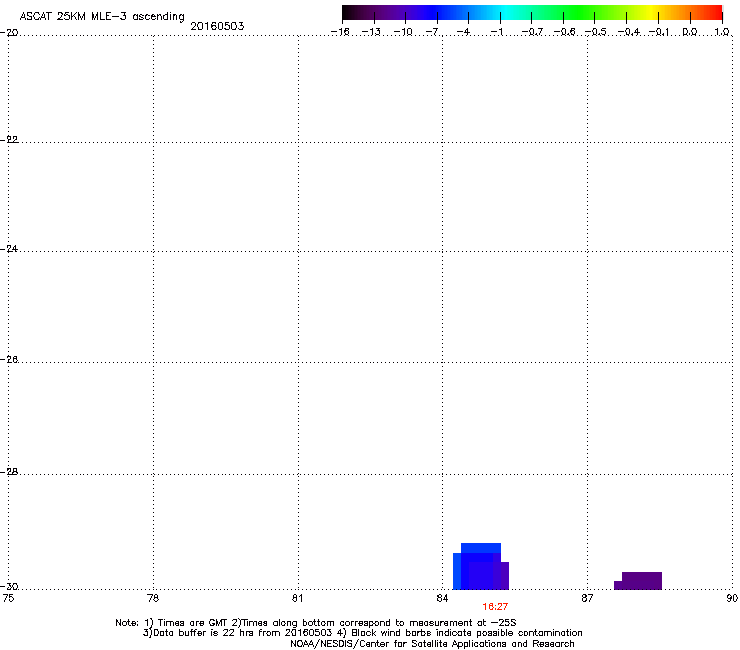This screenshot has width=740, height=650.
Task: Click the blue data block near longitude 84
Action: click(x=480, y=566)
